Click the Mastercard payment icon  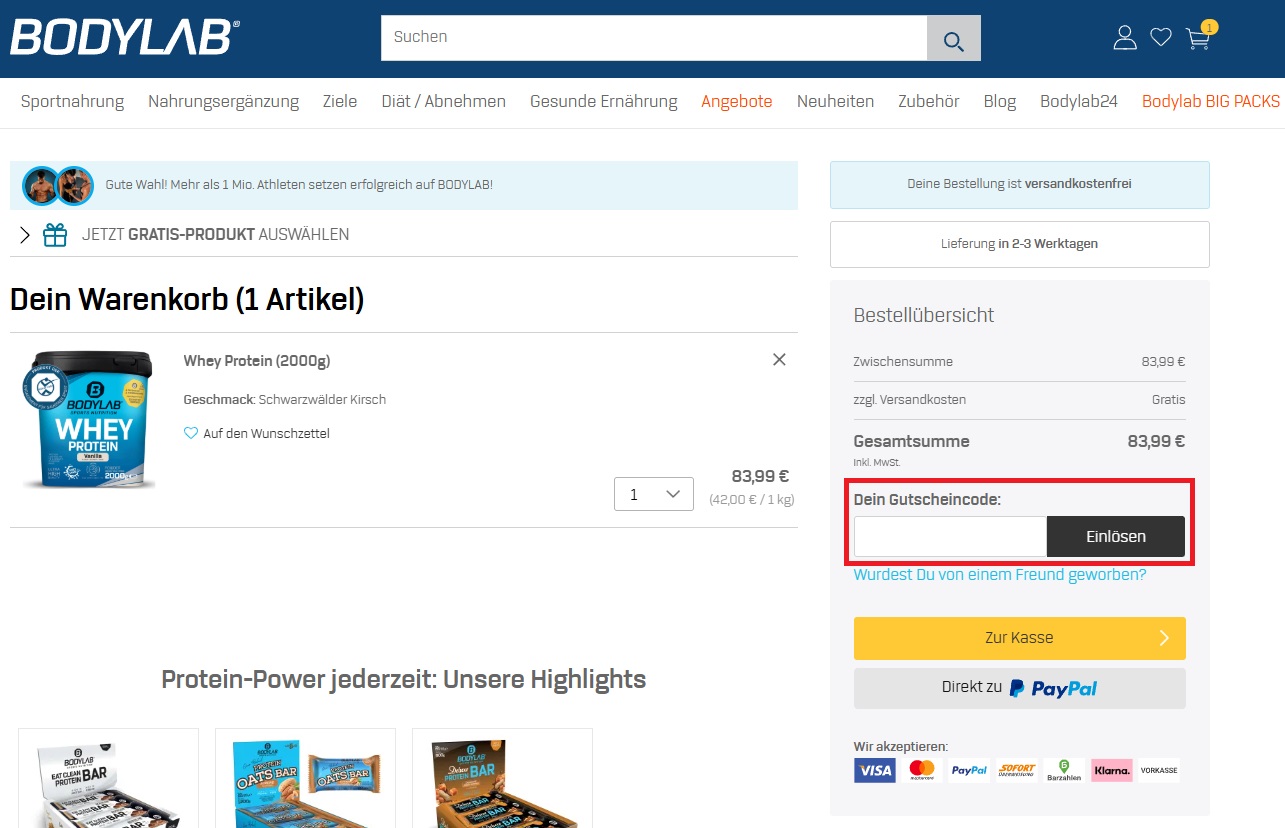(922, 770)
